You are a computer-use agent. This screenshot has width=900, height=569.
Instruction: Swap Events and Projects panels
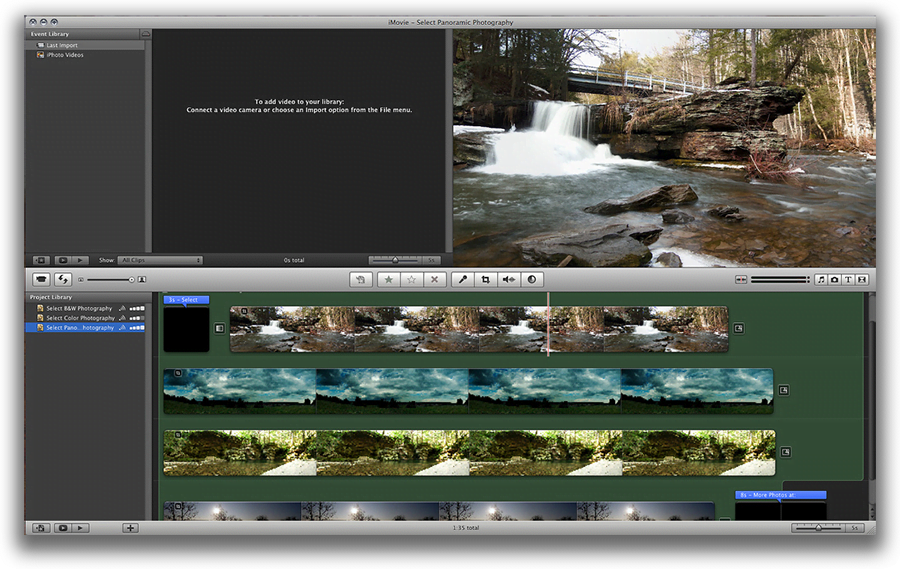pyautogui.click(x=63, y=280)
